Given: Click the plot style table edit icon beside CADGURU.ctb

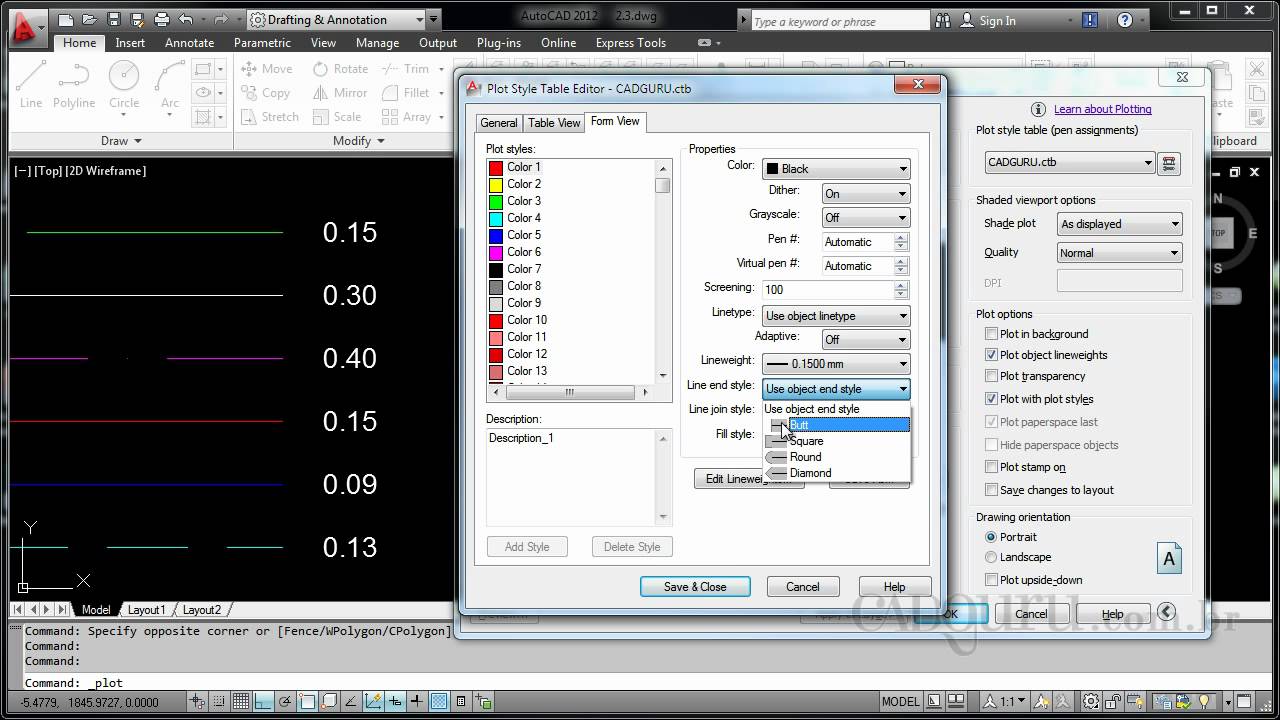Looking at the screenshot, I should (1170, 163).
